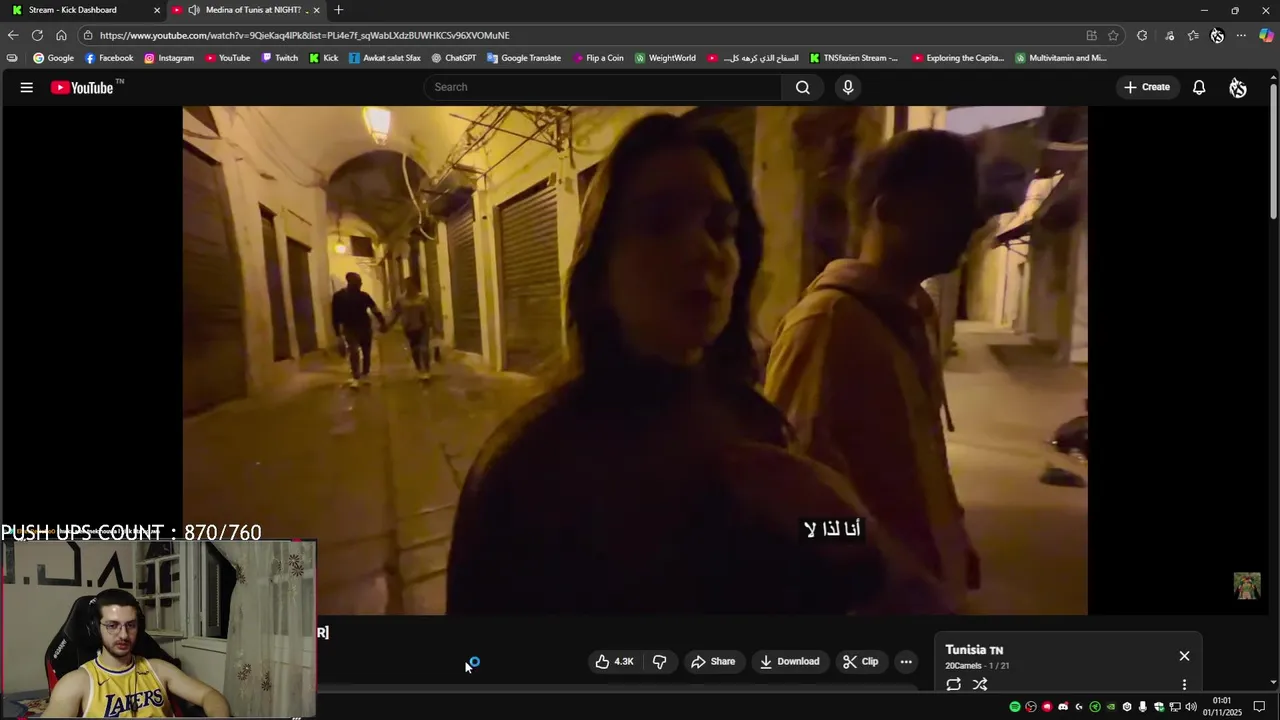Click the channel watermark thumbnail on video
Image resolution: width=1280 pixels, height=720 pixels.
[1247, 586]
